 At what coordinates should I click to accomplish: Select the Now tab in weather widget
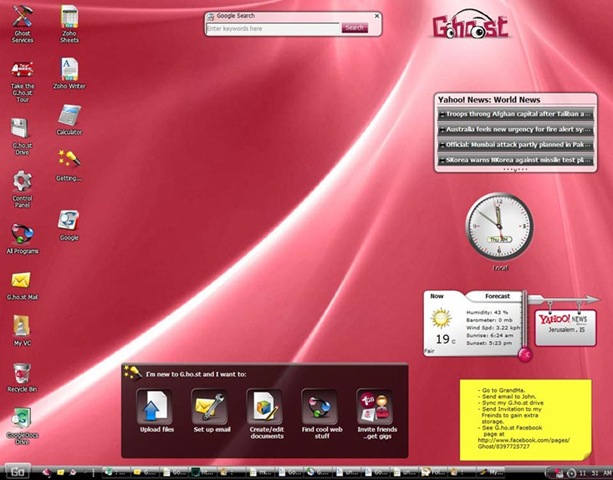438,296
